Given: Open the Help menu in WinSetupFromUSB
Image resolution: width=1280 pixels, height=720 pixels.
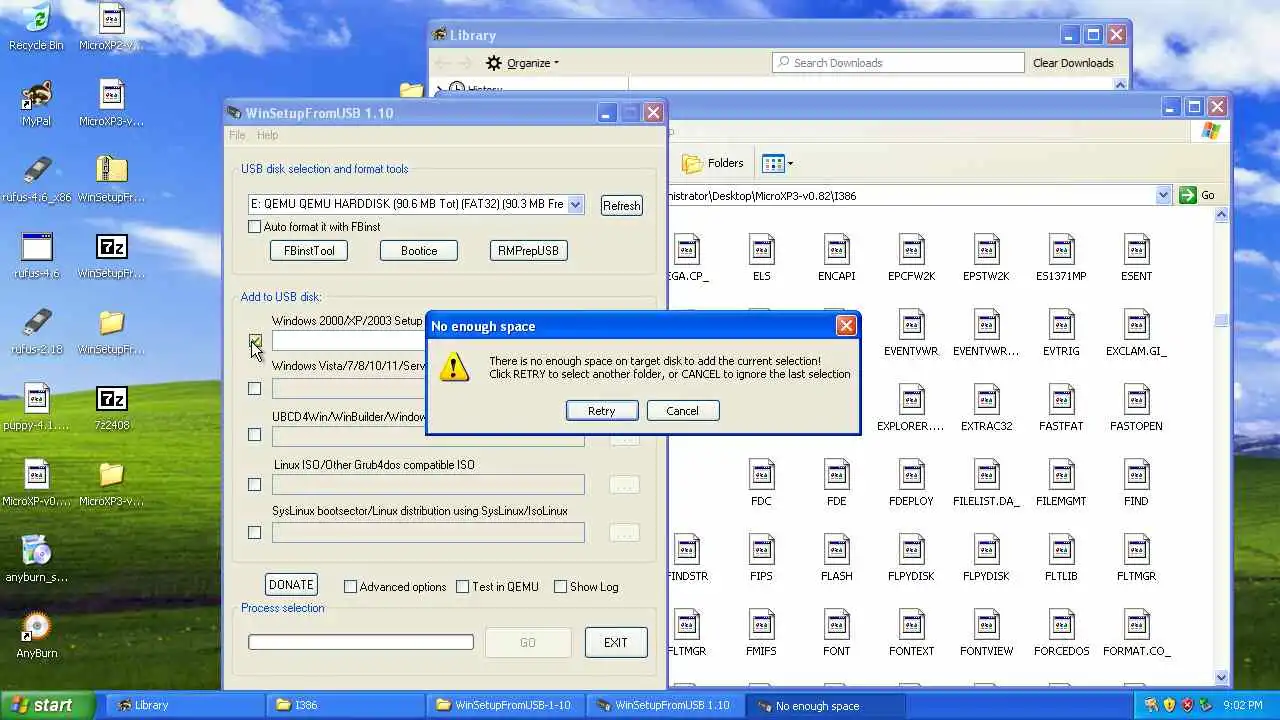Looking at the screenshot, I should [x=267, y=135].
